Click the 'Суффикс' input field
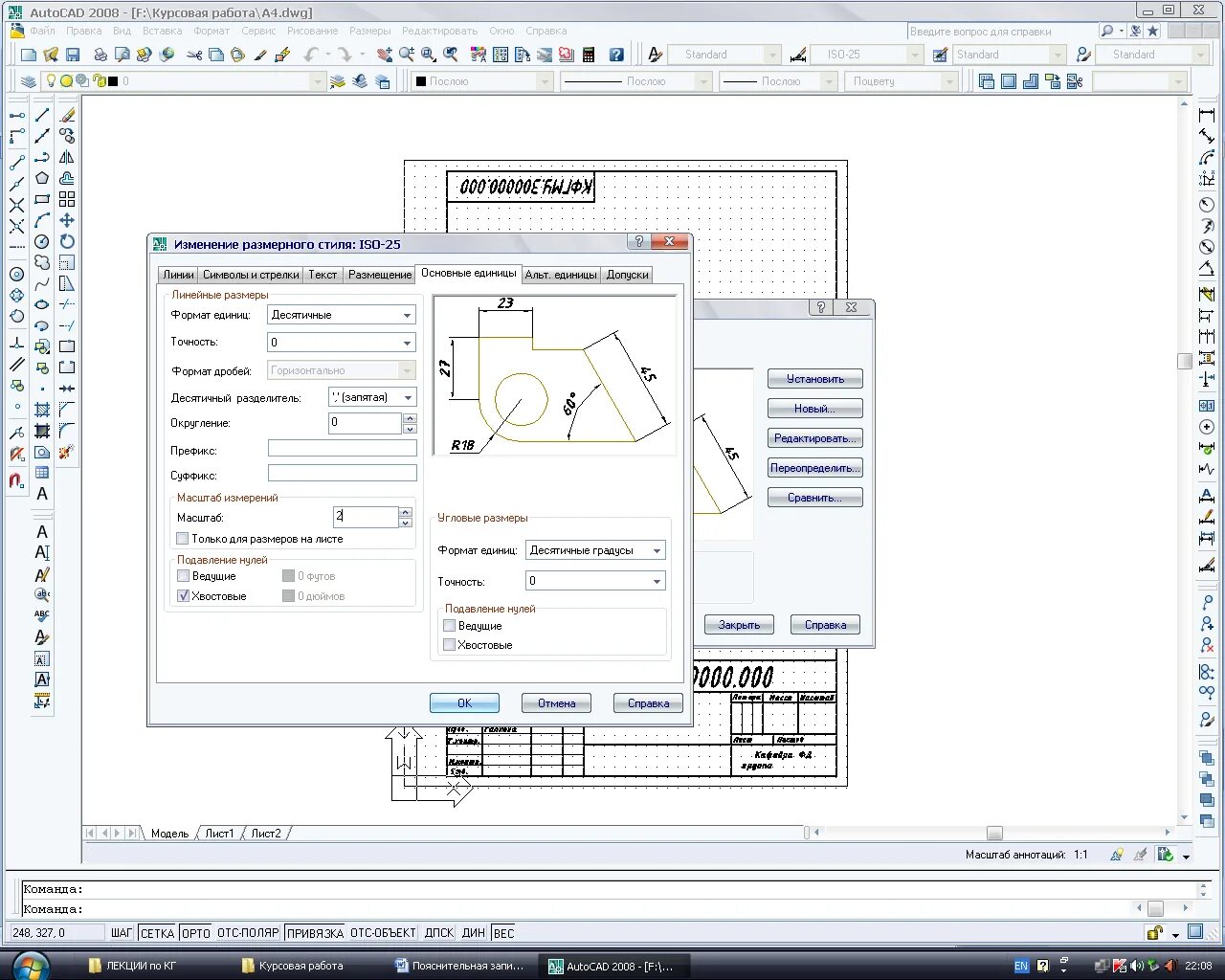1225x980 pixels. pyautogui.click(x=342, y=473)
